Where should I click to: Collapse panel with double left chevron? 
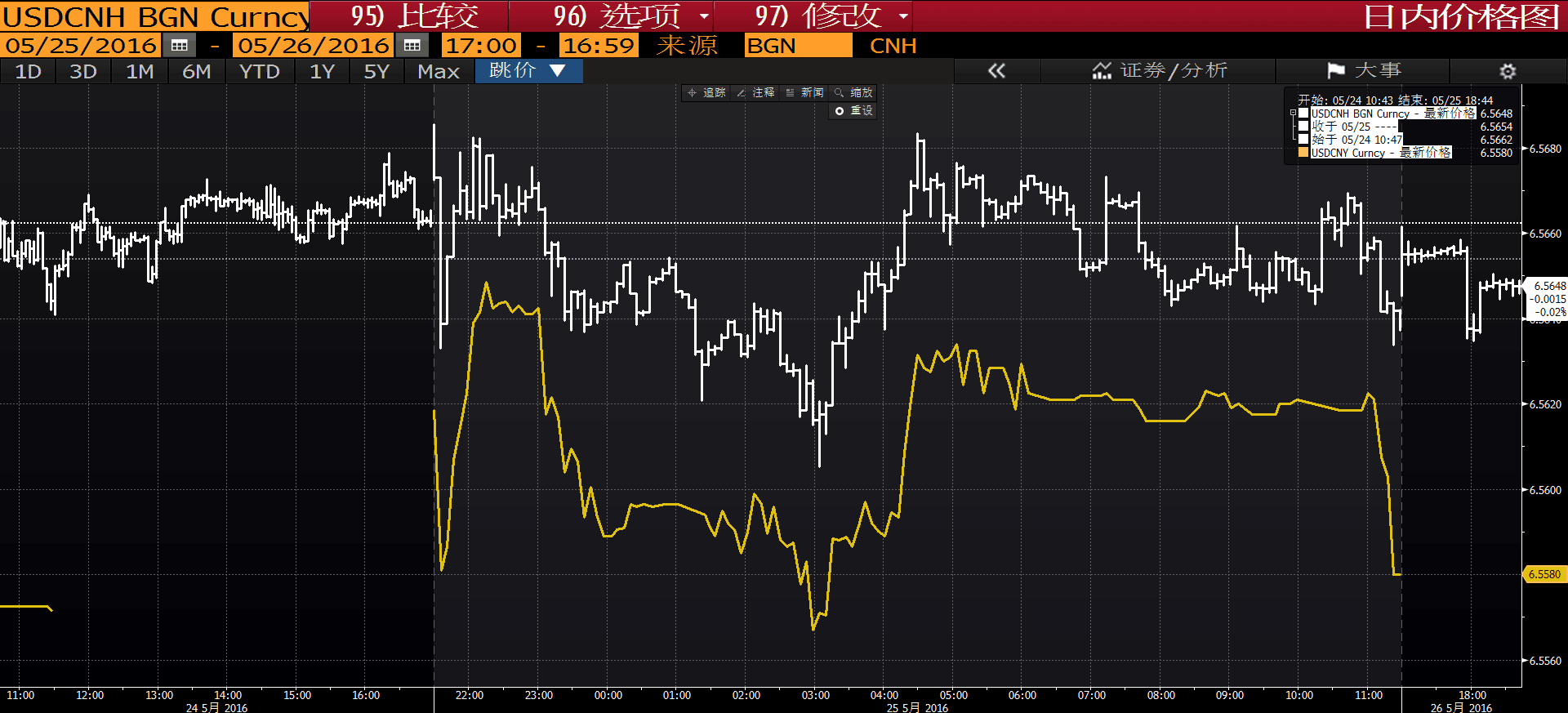(996, 71)
